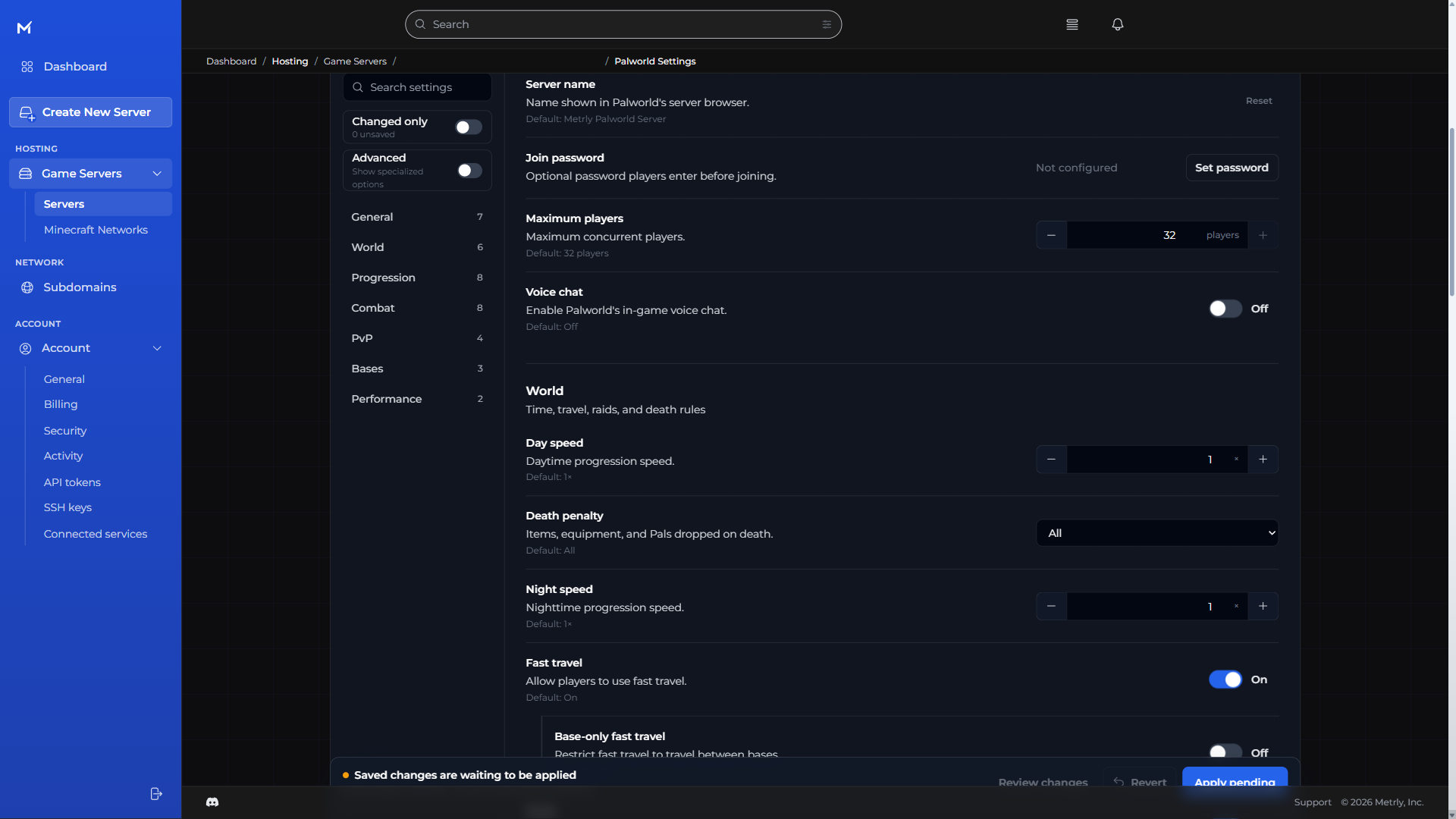1456x819 pixels.
Task: Increase day speed with plus button
Action: (1263, 460)
